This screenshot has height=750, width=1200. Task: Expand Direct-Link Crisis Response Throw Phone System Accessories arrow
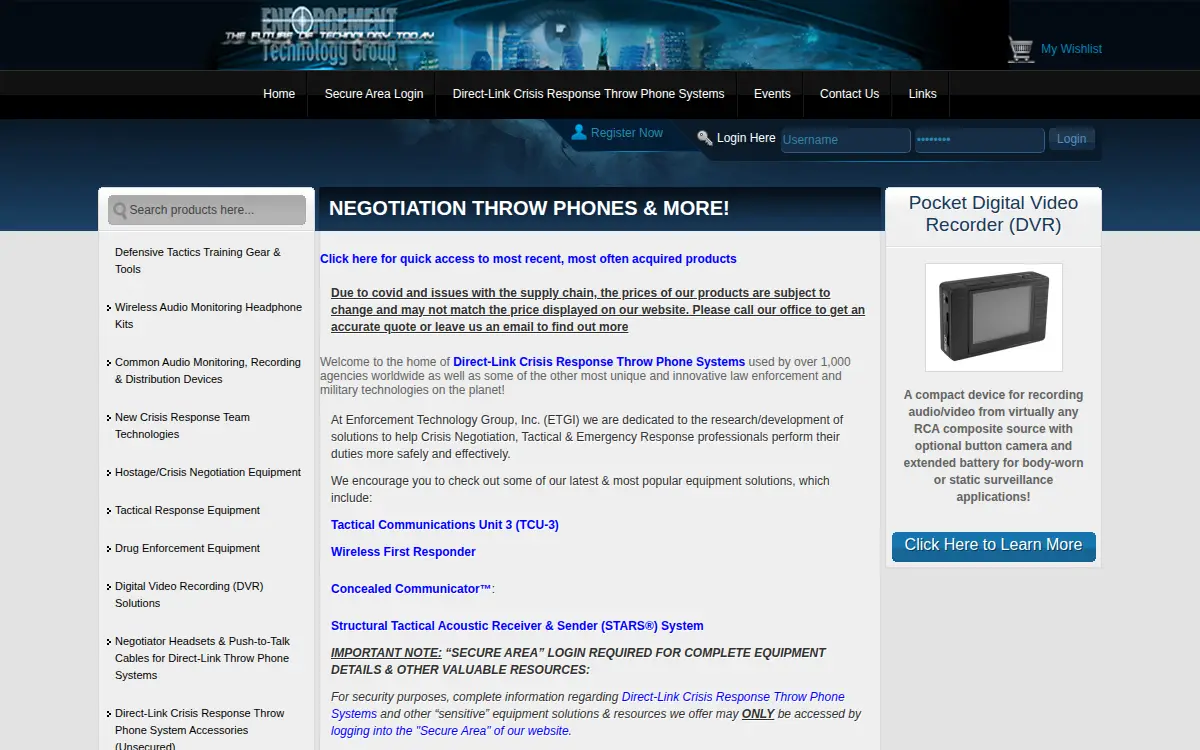[108, 714]
